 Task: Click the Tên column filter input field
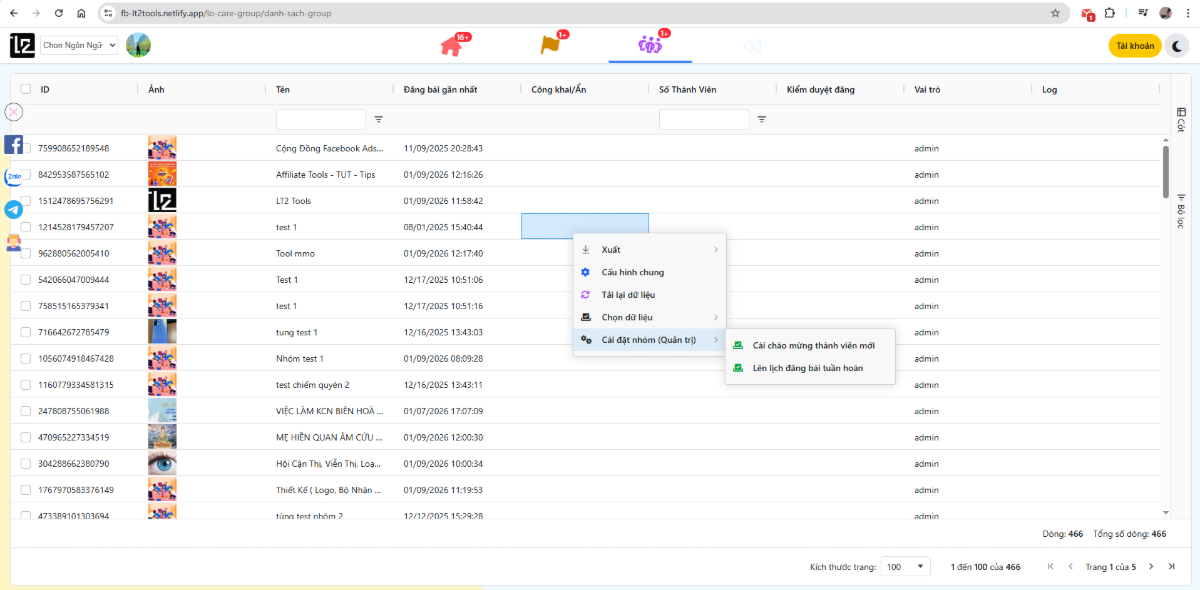pos(320,118)
